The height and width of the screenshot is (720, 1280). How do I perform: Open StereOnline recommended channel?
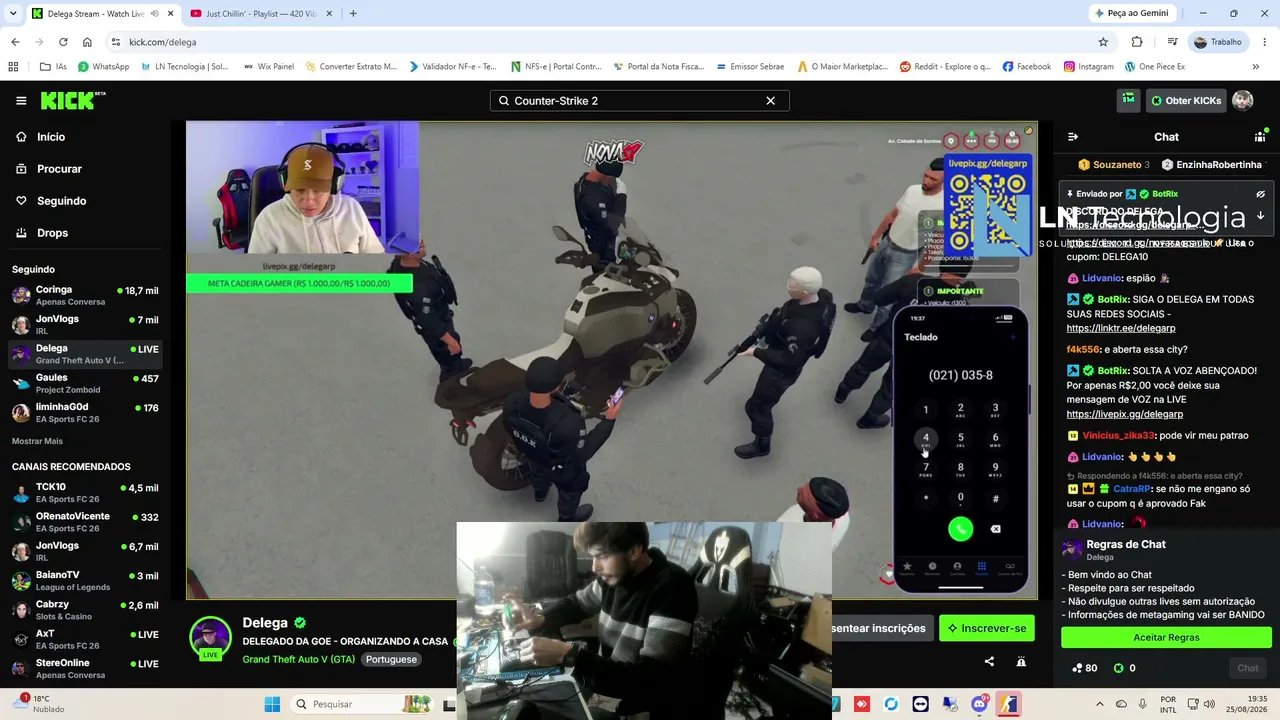[85, 668]
